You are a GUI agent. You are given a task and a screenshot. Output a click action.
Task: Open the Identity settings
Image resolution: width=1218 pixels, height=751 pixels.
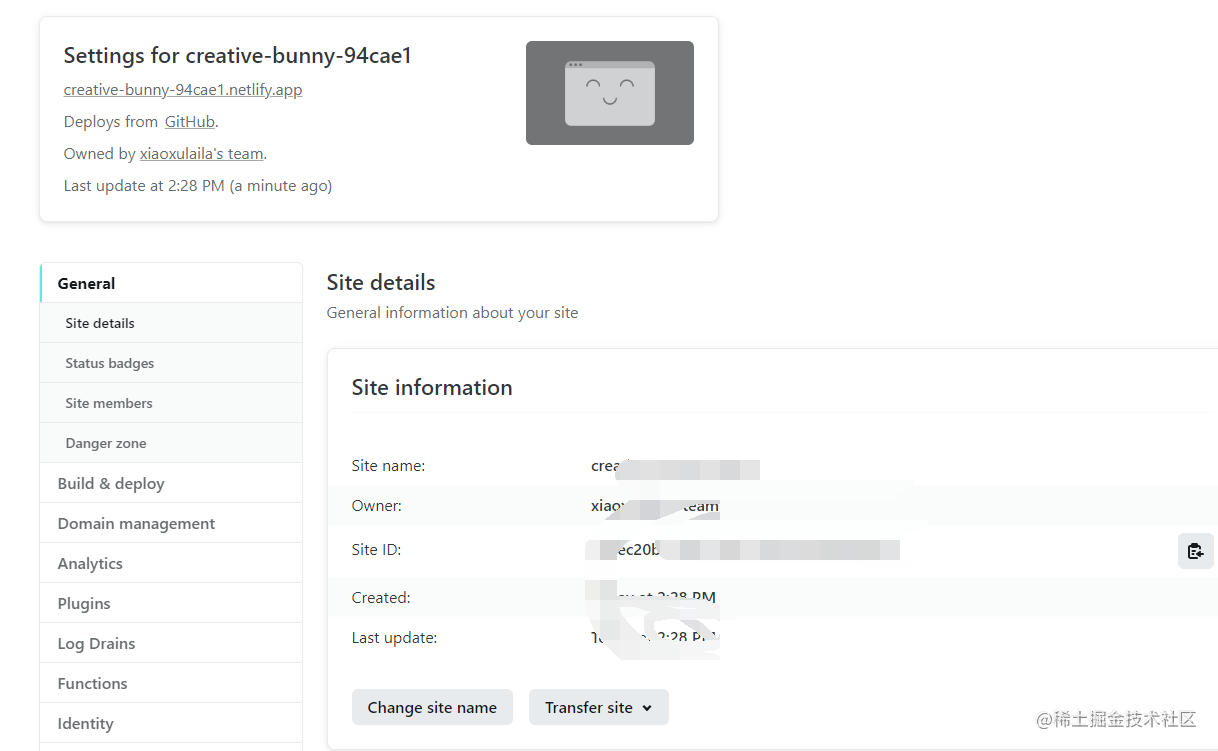pos(171,723)
